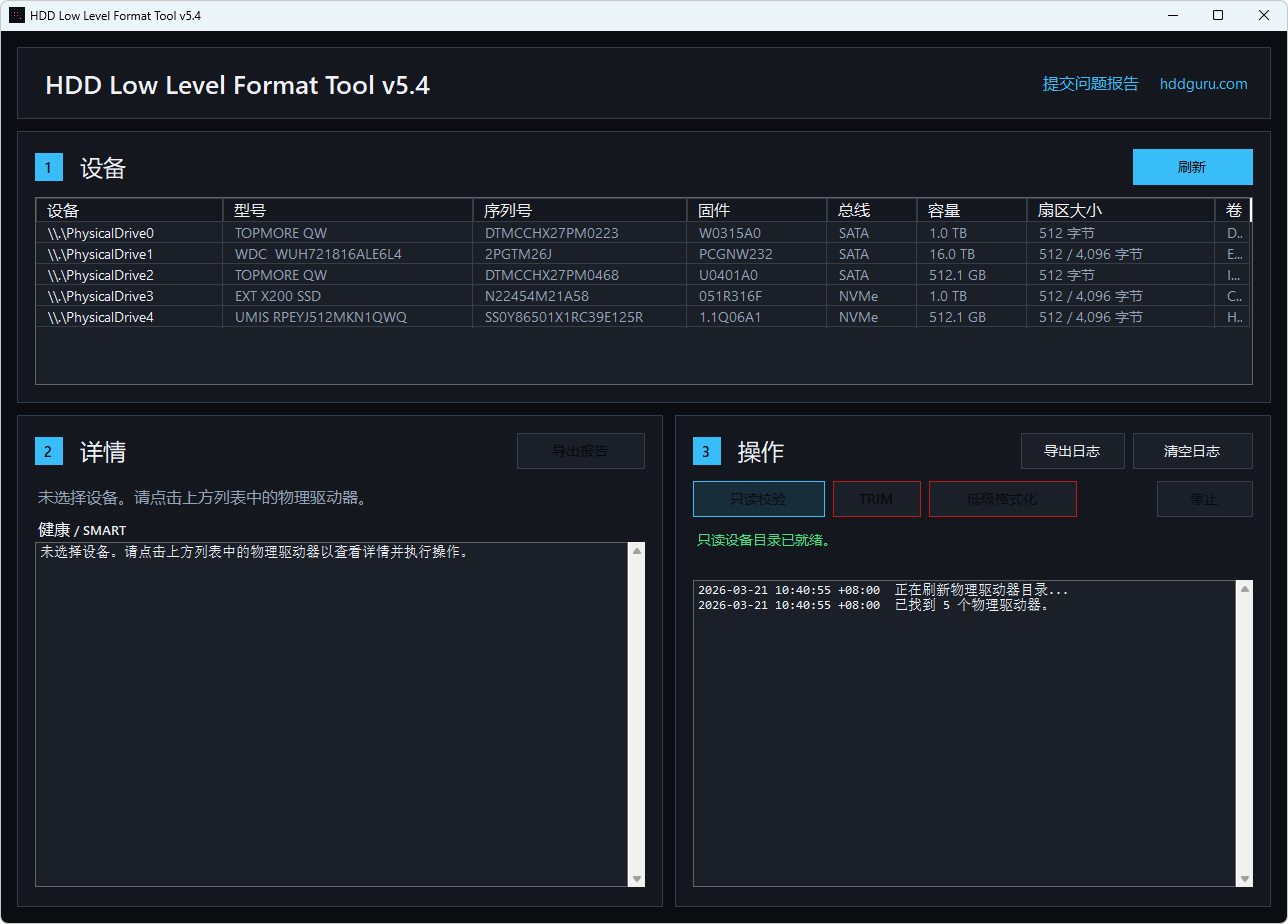Click the step 2 详情 badge

[49, 451]
